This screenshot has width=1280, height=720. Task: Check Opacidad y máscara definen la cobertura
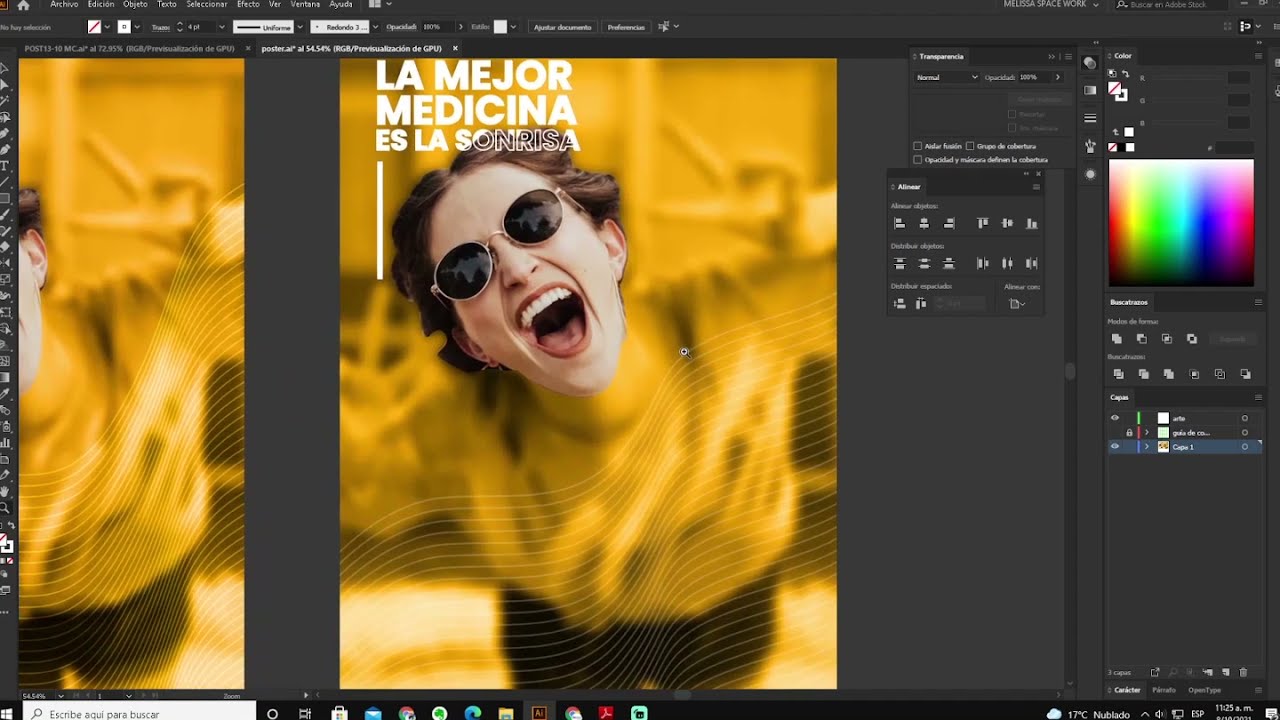tap(918, 160)
